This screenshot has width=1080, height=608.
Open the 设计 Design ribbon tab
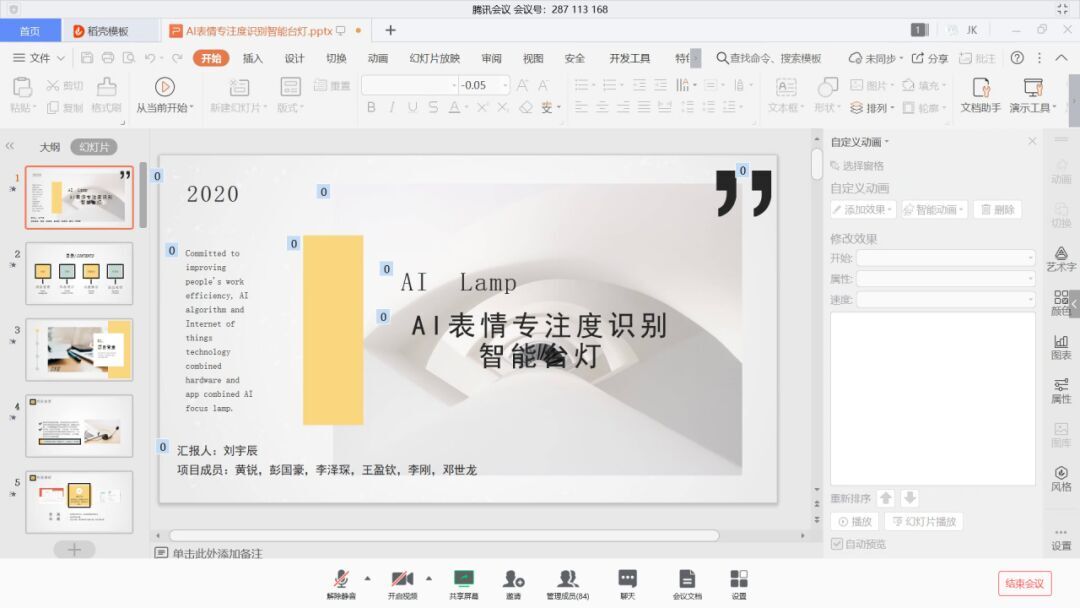coord(294,58)
